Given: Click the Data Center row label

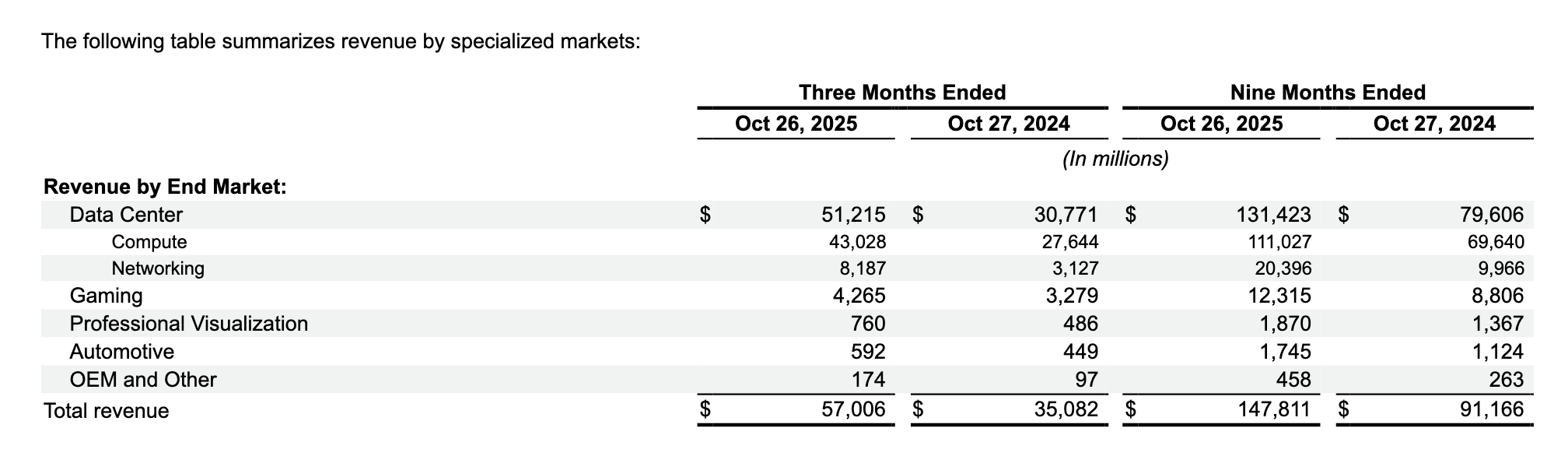Looking at the screenshot, I should 126,215.
